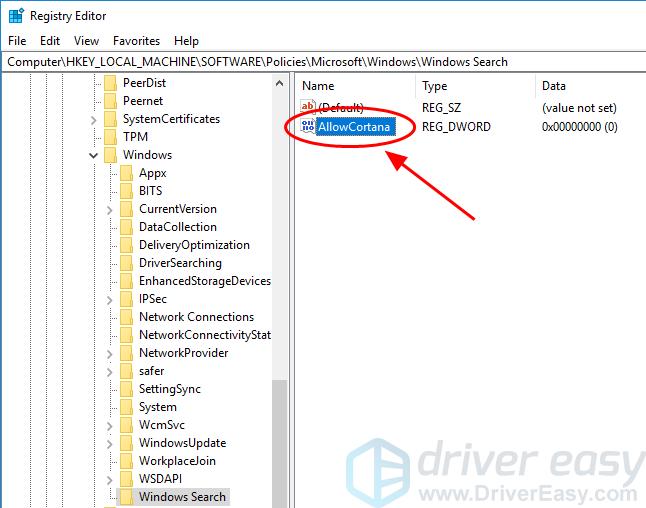Screen dimensions: 646x508
Task: Expand the WcmSvc key
Action: pyautogui.click(x=110, y=426)
